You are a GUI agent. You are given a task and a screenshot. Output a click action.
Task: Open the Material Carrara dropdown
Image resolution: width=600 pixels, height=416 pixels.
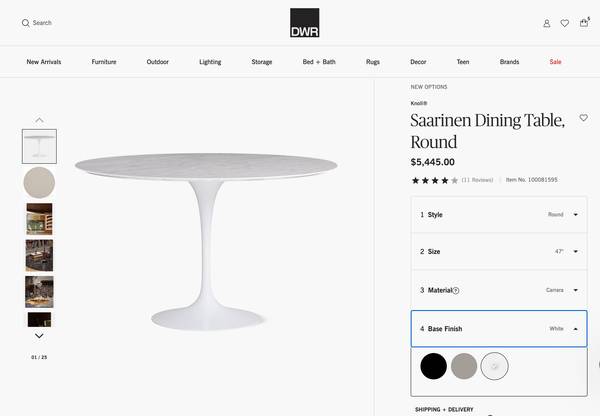576,290
